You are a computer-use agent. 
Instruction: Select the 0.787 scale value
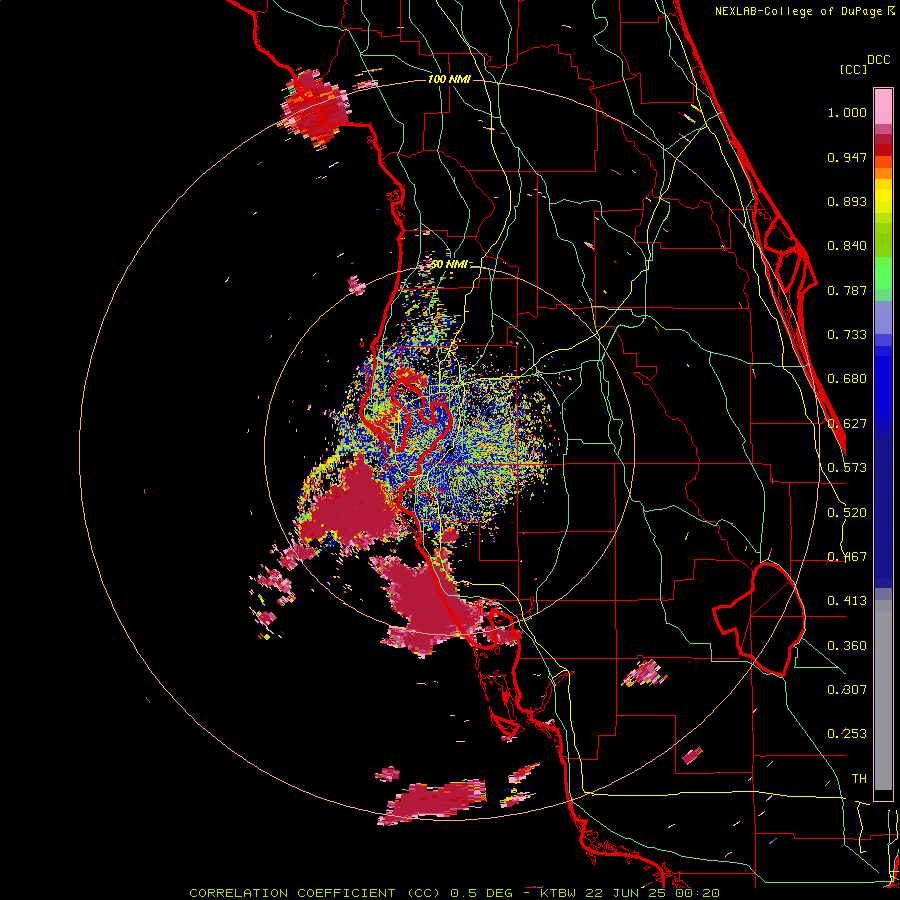[847, 290]
